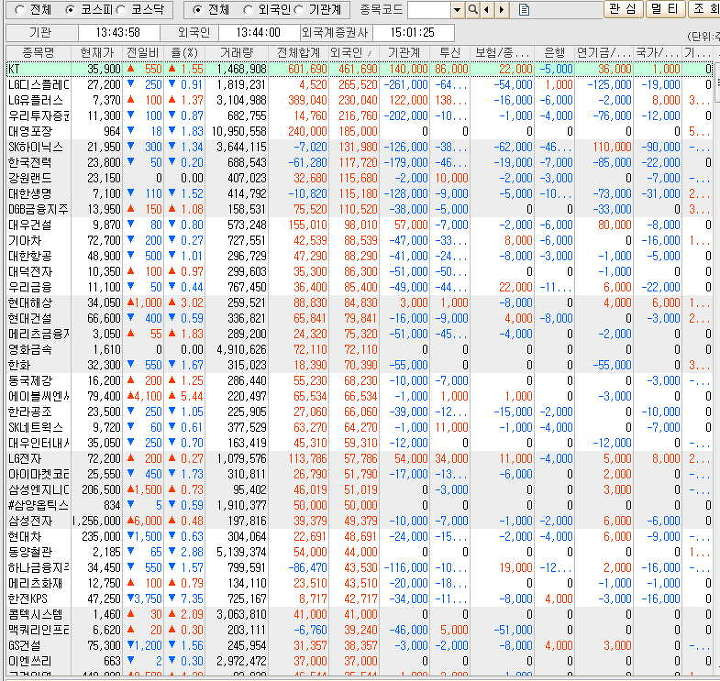Select the 기관계 investor radio button
Image resolution: width=720 pixels, height=681 pixels.
(x=298, y=10)
